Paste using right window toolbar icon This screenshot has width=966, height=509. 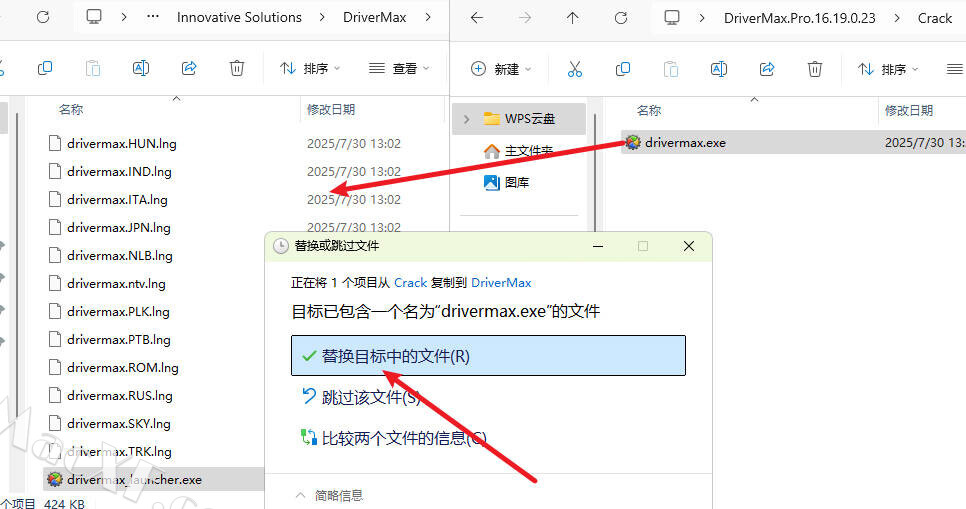pyautogui.click(x=671, y=69)
